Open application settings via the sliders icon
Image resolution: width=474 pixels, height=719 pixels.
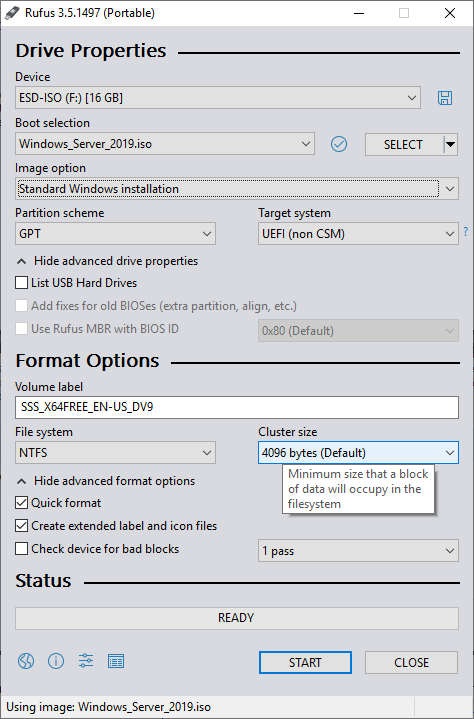86,661
